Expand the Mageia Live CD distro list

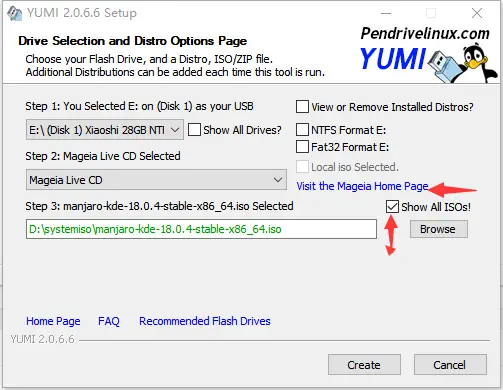(156, 180)
